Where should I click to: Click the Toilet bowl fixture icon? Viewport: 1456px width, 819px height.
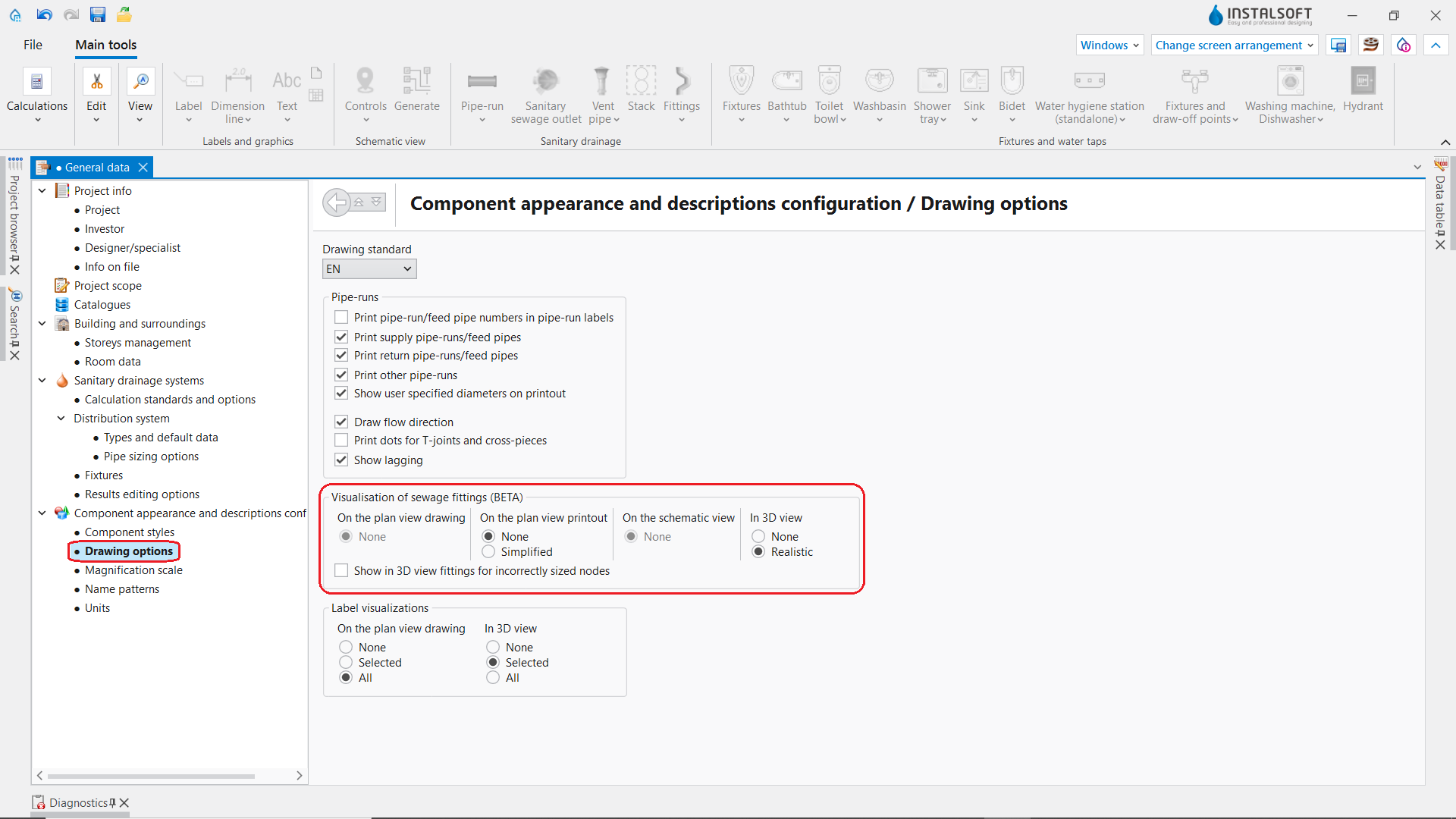(829, 81)
